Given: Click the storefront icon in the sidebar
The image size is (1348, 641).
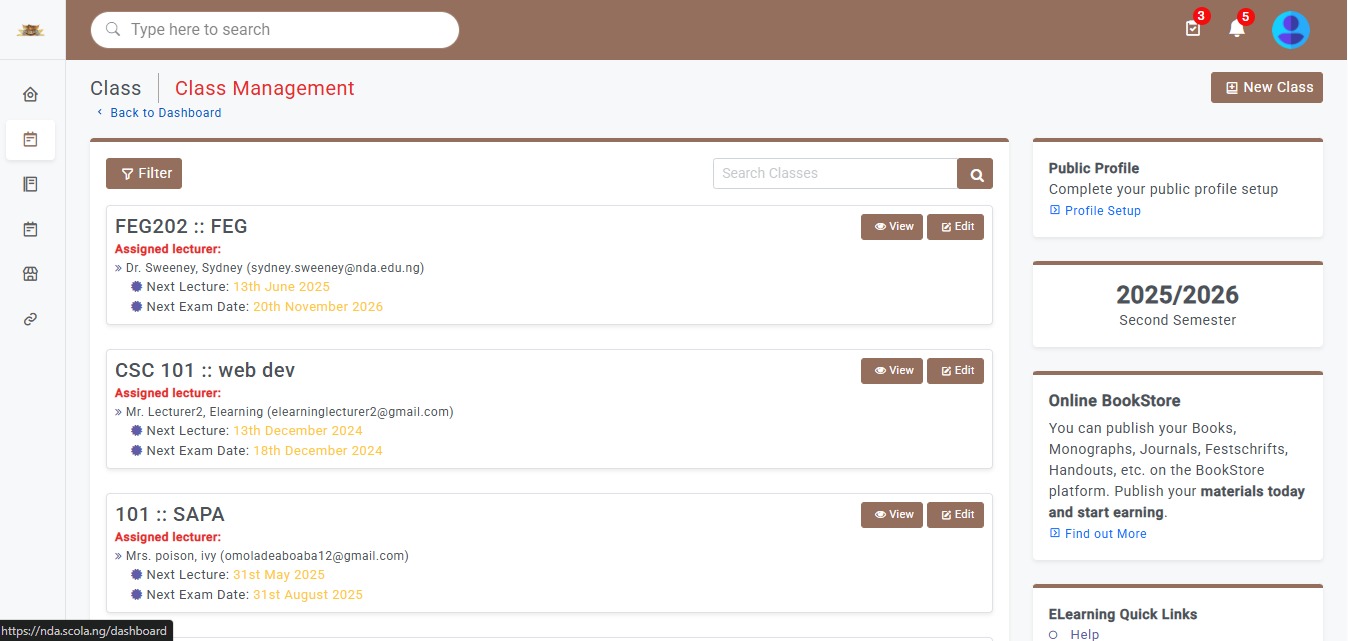Looking at the screenshot, I should click(30, 274).
